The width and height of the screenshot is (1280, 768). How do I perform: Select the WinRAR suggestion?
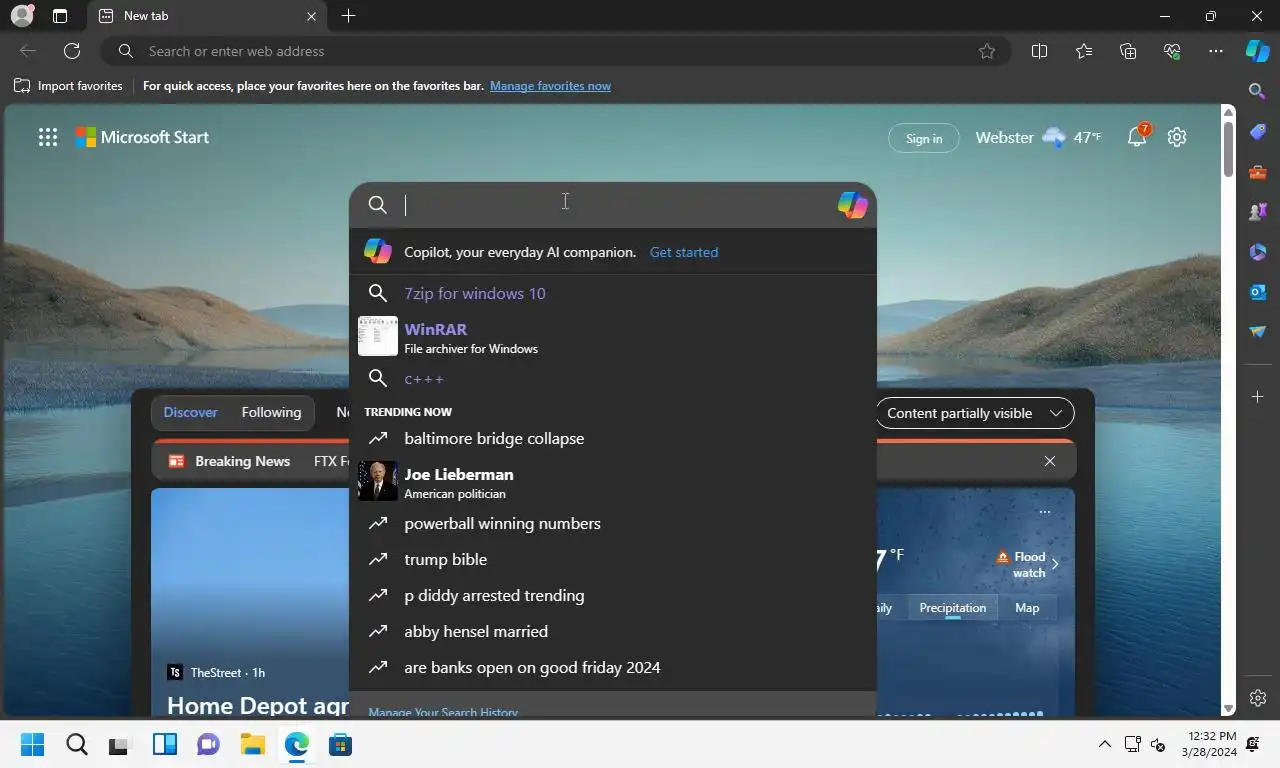coord(612,337)
